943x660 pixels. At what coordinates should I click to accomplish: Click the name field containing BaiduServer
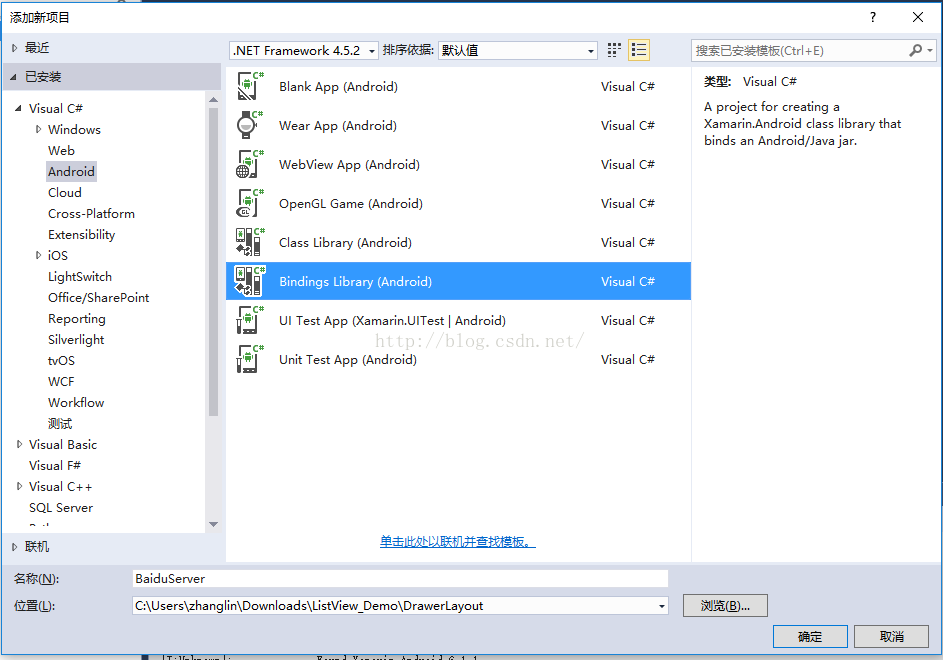(400, 578)
